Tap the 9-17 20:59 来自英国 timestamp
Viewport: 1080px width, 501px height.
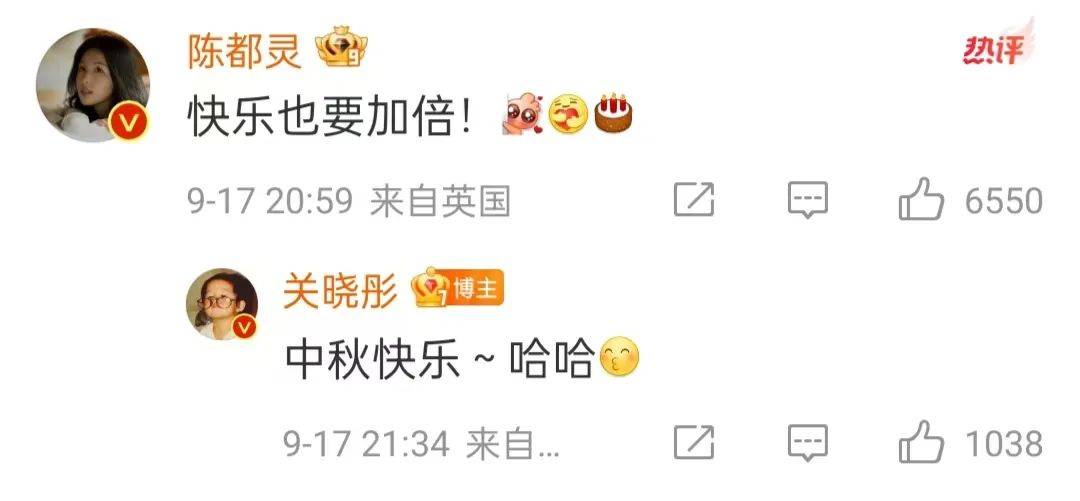pyautogui.click(x=349, y=203)
